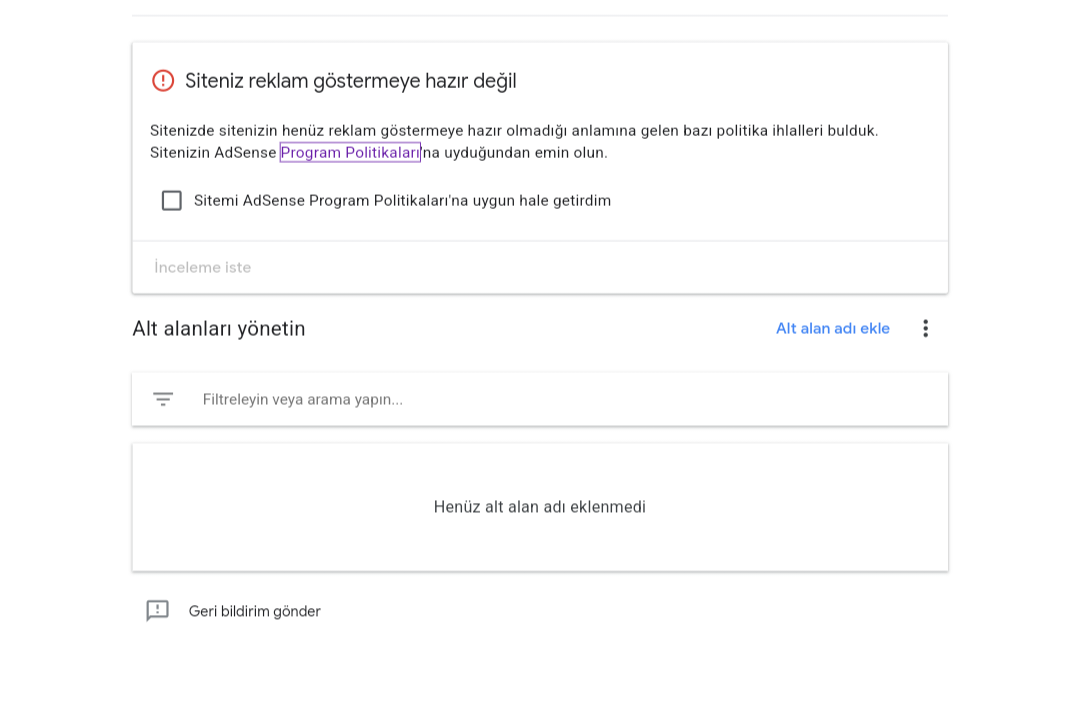Screen dimensions: 1080x705
Task: Click the word 'AdSense' before the policy link
Action: (245, 152)
